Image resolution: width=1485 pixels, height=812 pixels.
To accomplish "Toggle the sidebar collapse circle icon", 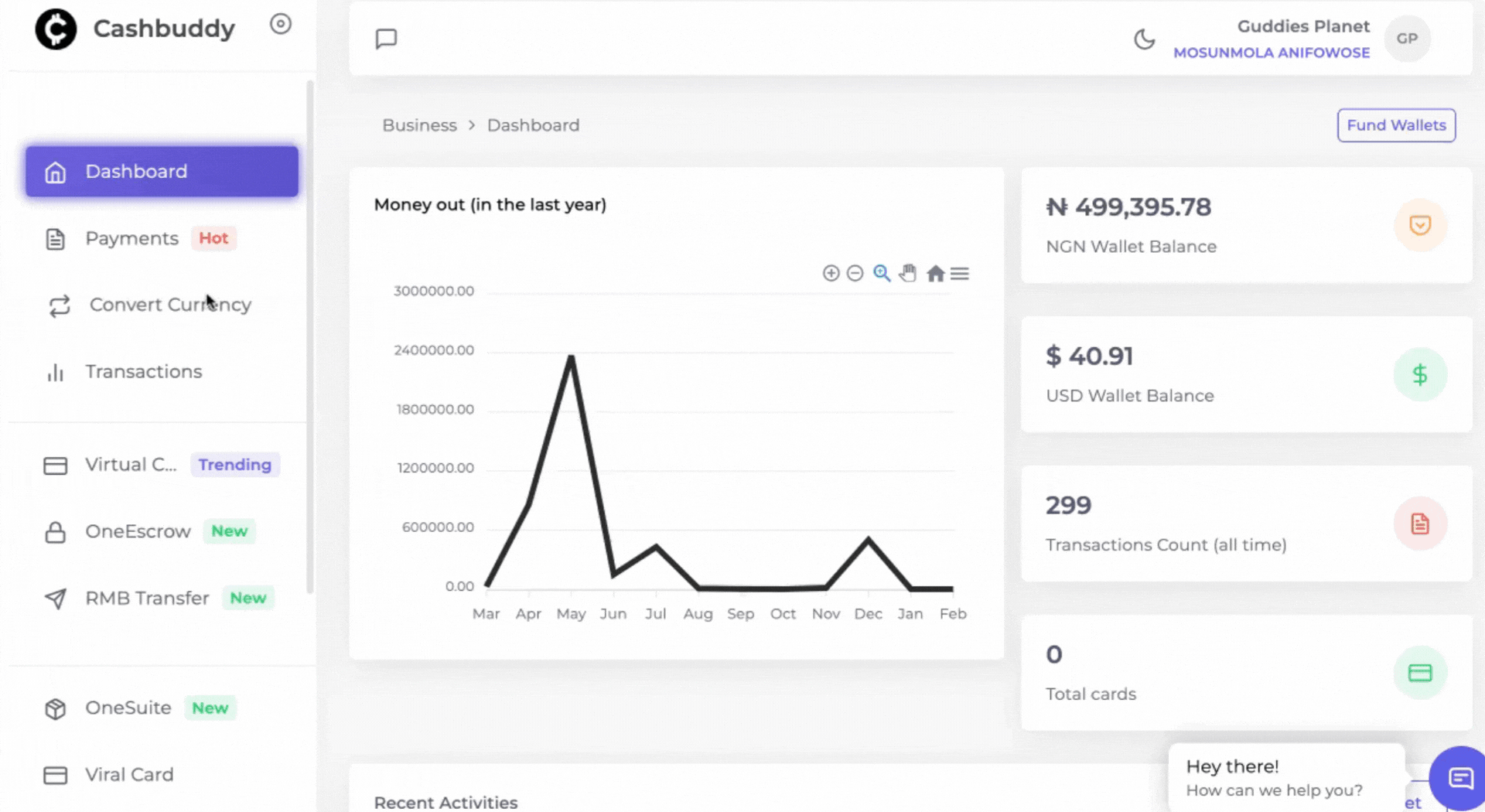I will click(x=281, y=24).
